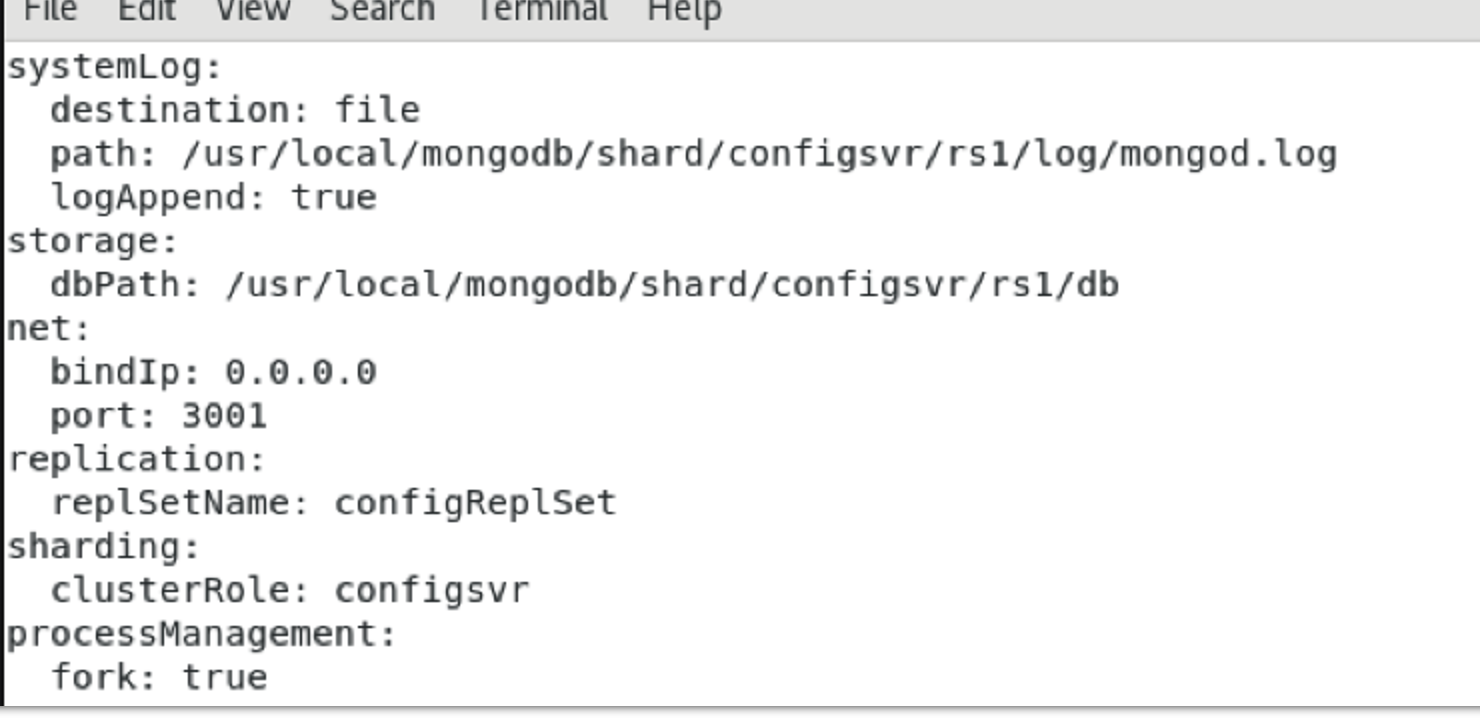1480x718 pixels.
Task: Click the net: section label
Action: tap(35, 327)
